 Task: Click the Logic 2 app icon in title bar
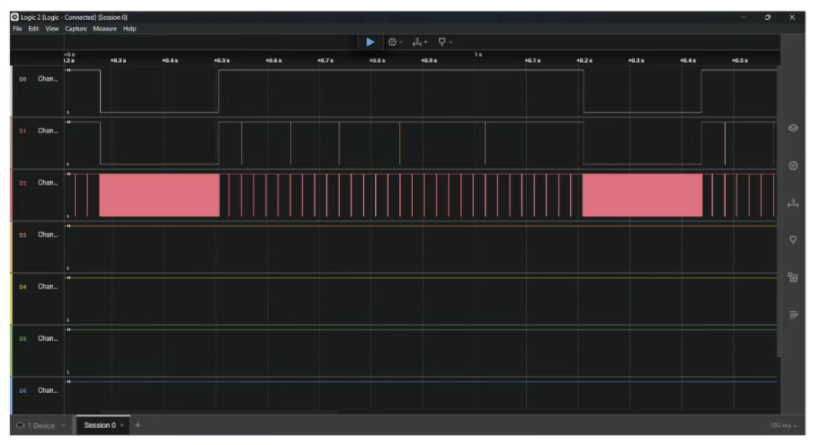[x=15, y=17]
